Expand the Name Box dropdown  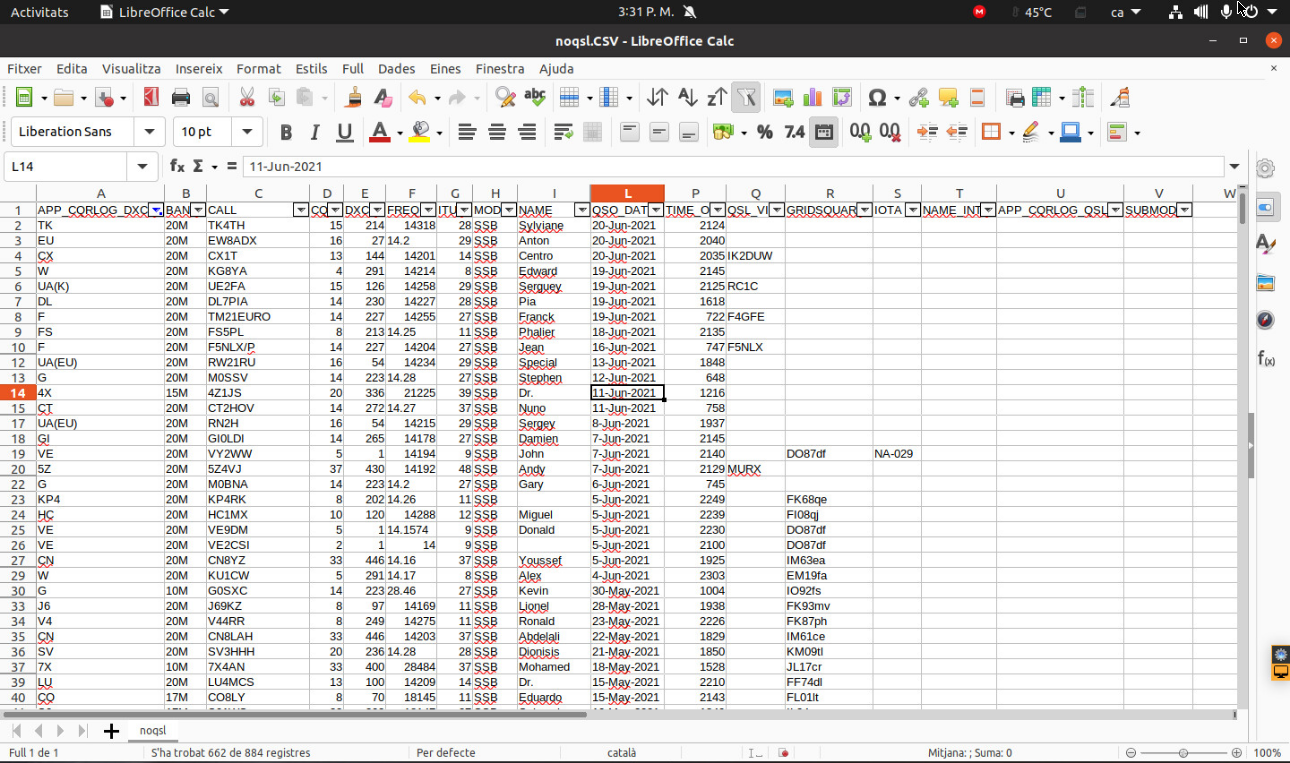tap(142, 166)
